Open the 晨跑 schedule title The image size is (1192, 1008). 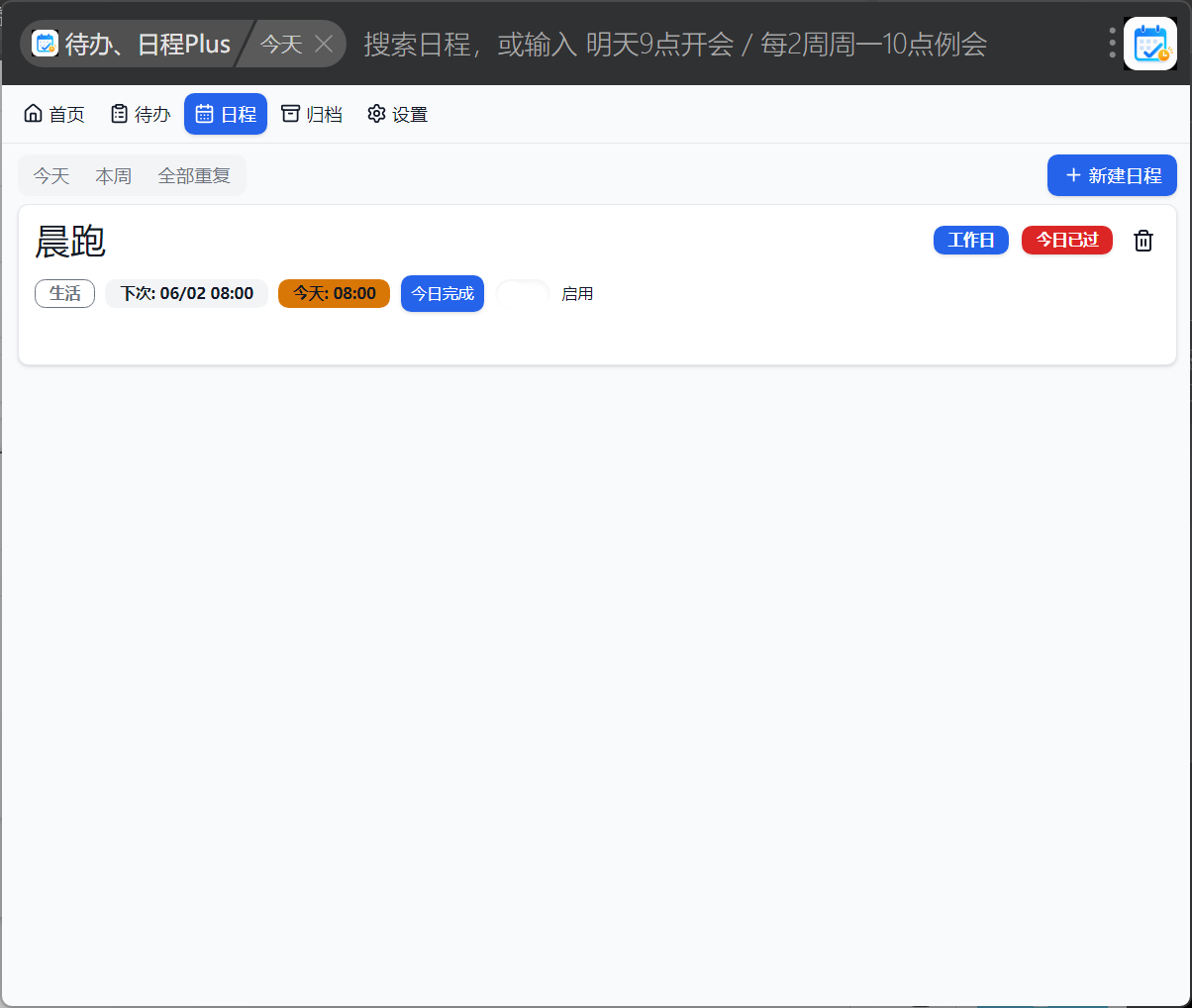tap(70, 242)
